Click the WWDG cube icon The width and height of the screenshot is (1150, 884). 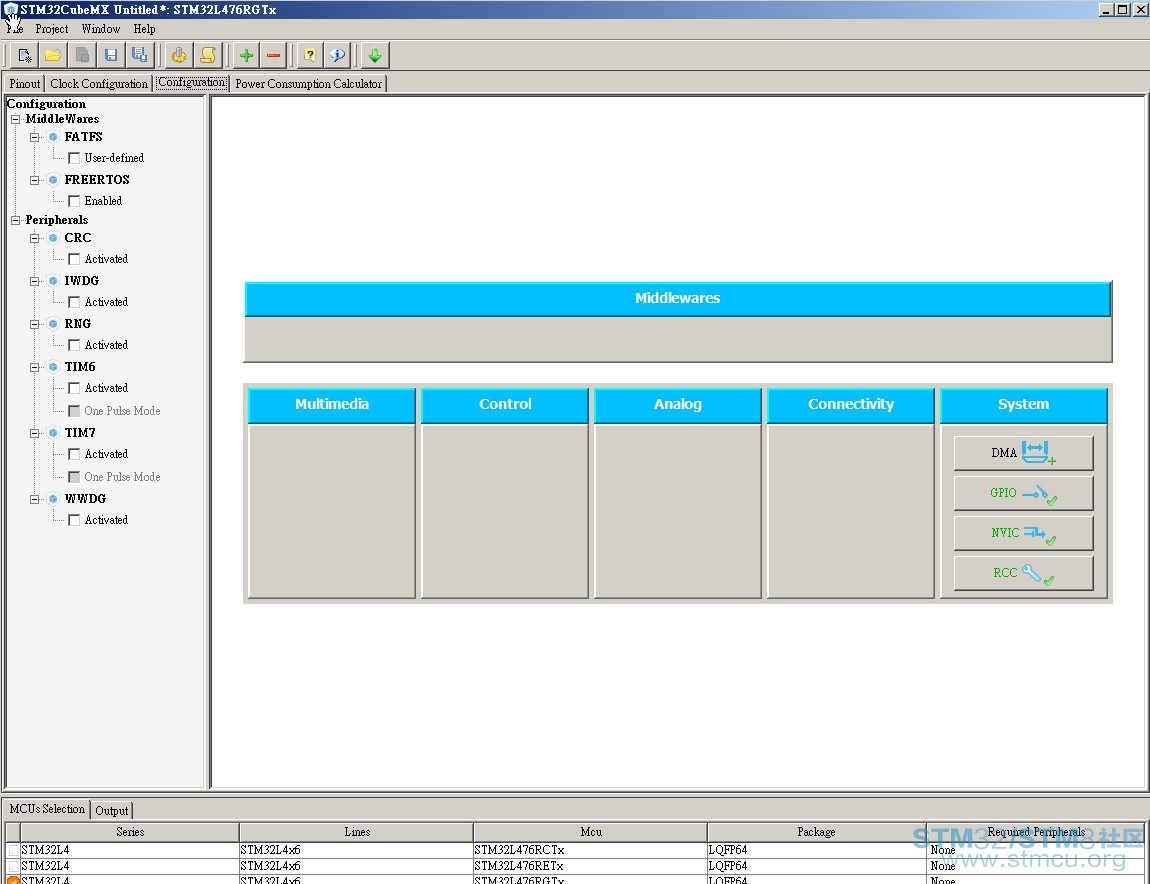click(53, 499)
